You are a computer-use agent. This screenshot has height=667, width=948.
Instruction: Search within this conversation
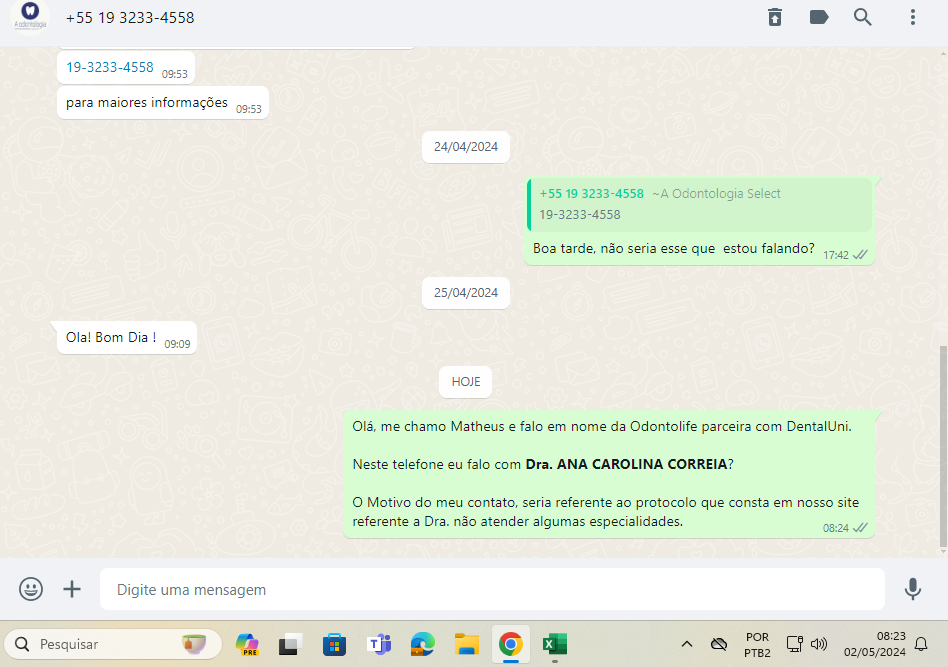863,17
